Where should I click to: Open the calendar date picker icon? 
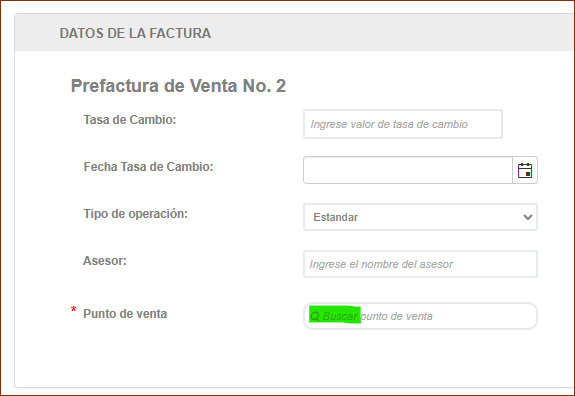[x=525, y=170]
